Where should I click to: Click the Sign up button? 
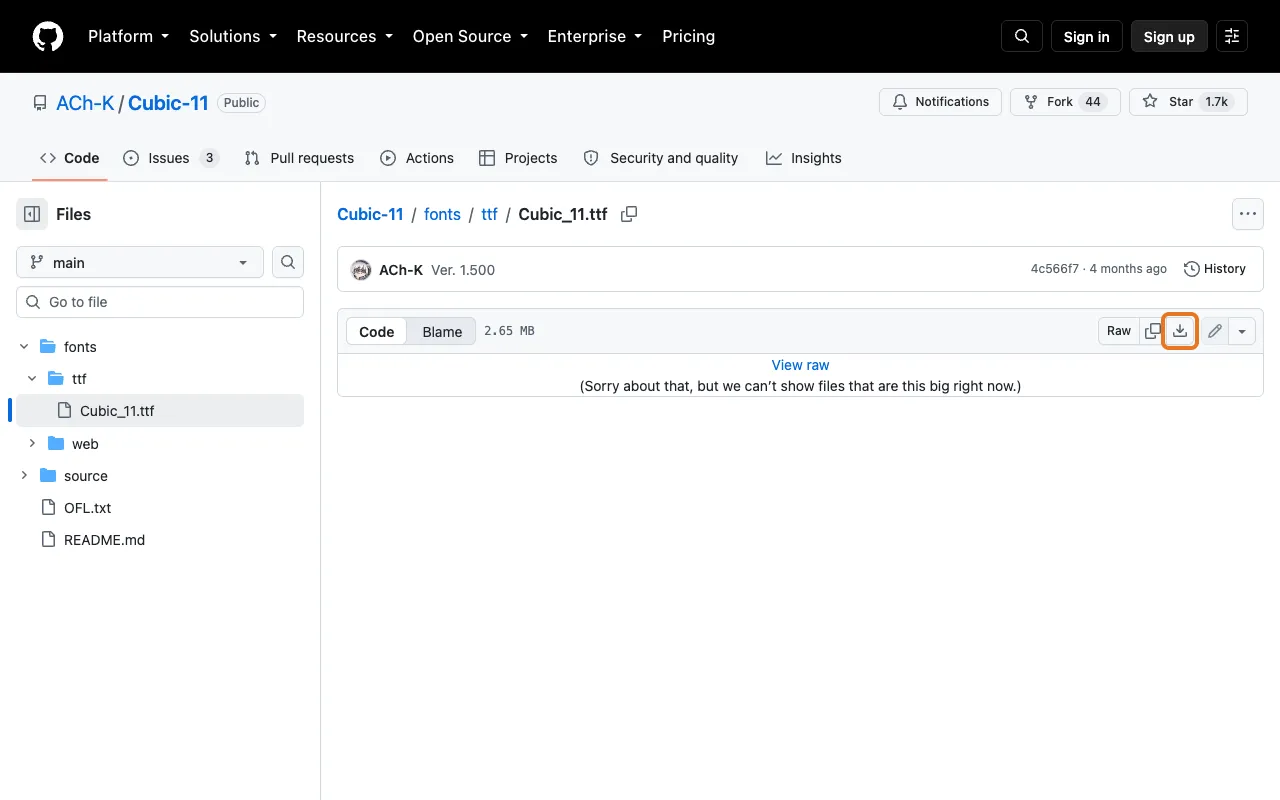click(1169, 36)
